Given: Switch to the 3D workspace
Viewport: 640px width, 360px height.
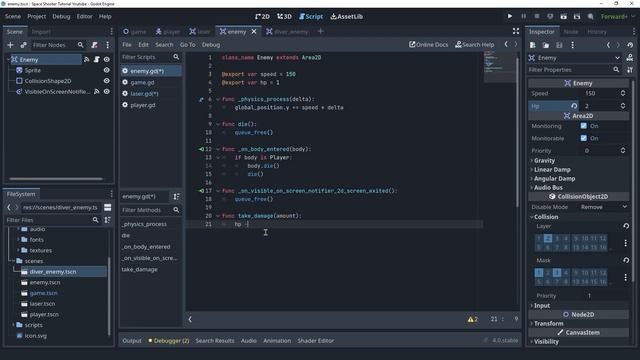Looking at the screenshot, I should [x=284, y=16].
